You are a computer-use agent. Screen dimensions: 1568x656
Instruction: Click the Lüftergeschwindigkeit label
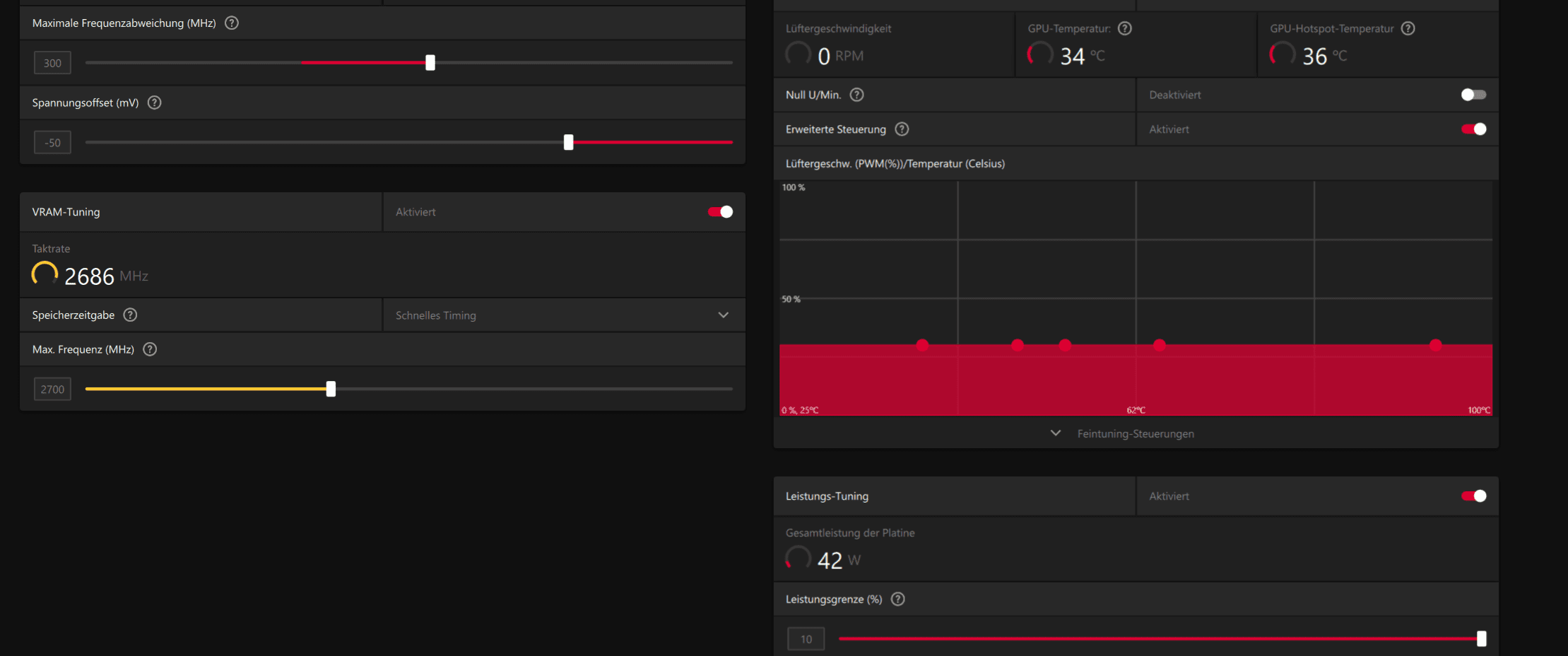click(x=838, y=28)
